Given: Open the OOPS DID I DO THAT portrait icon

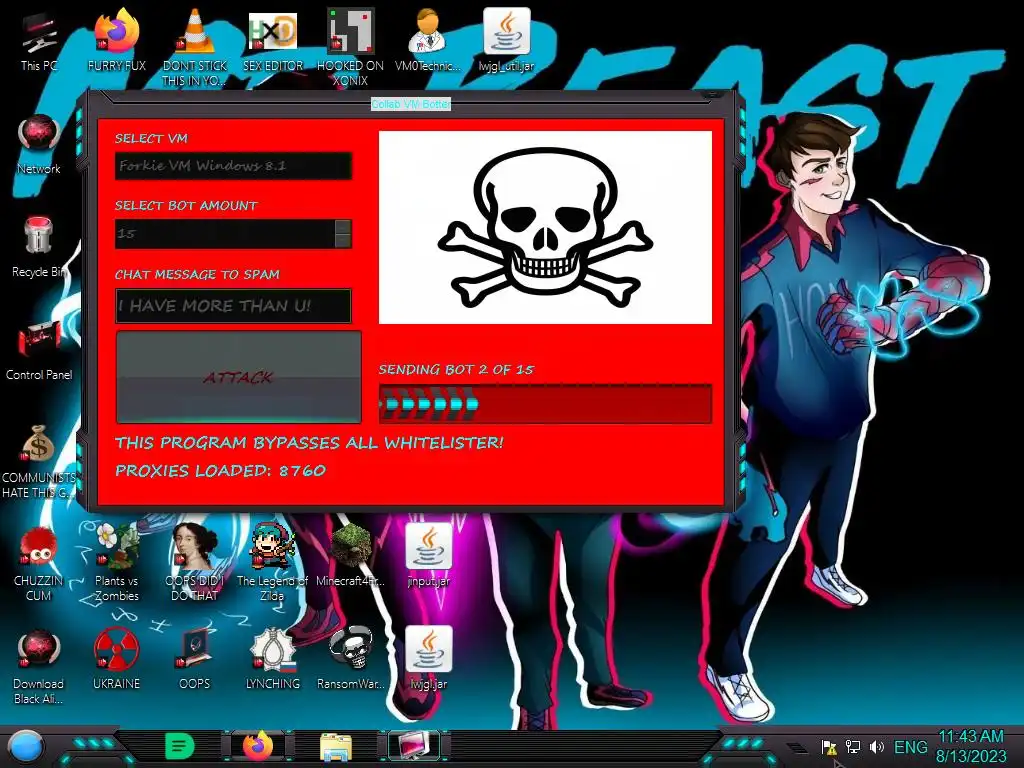Looking at the screenshot, I should [195, 562].
